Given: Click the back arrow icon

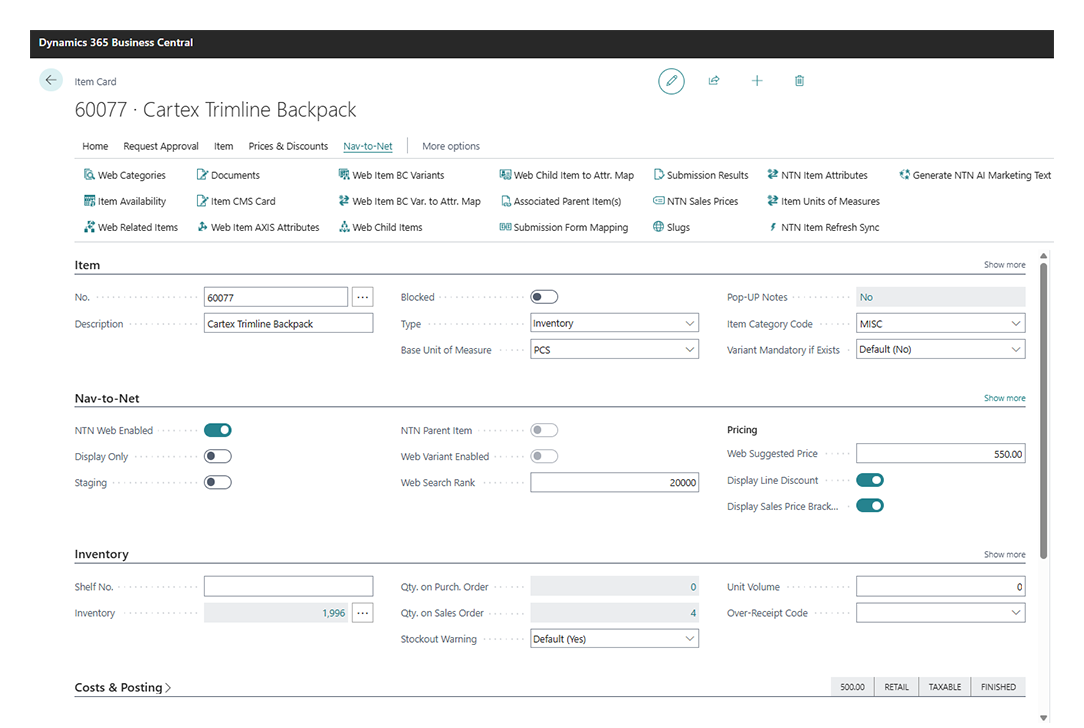Looking at the screenshot, I should click(51, 80).
